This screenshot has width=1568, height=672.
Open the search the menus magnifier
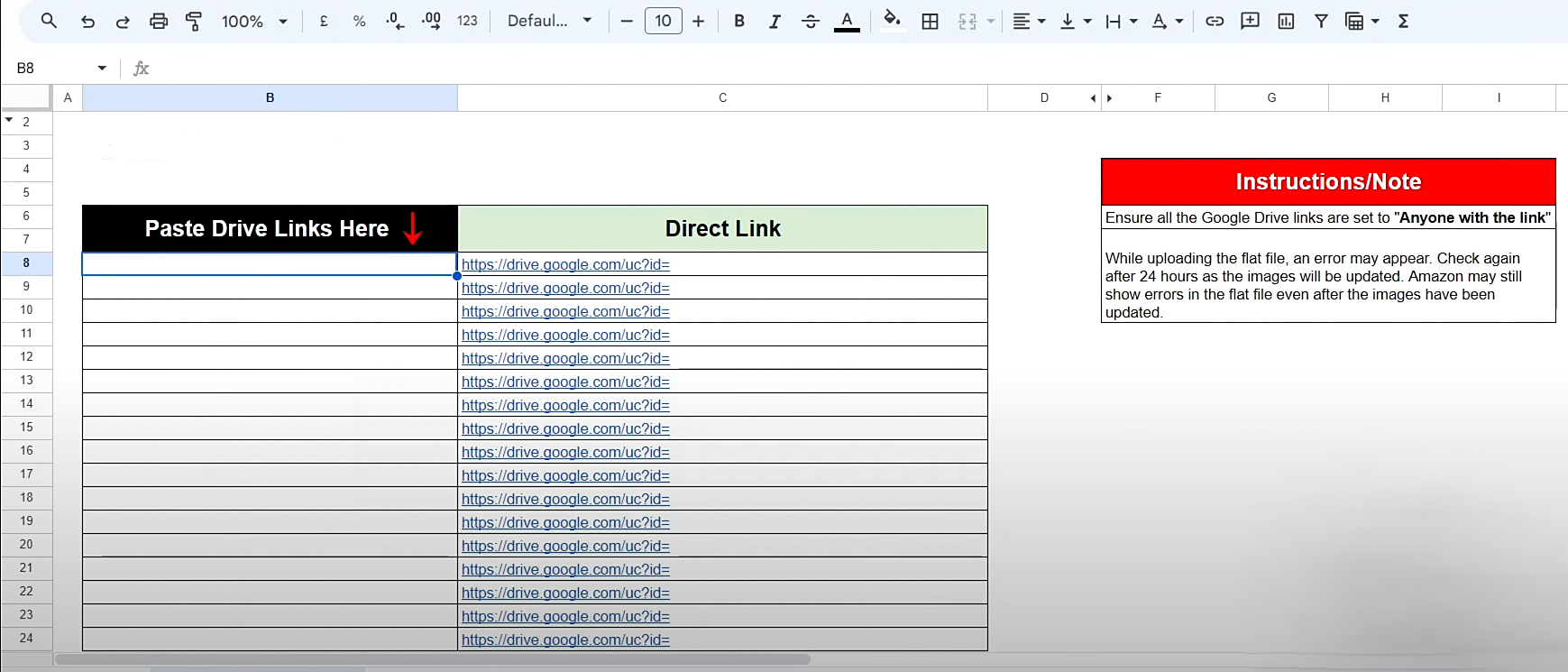coord(49,21)
